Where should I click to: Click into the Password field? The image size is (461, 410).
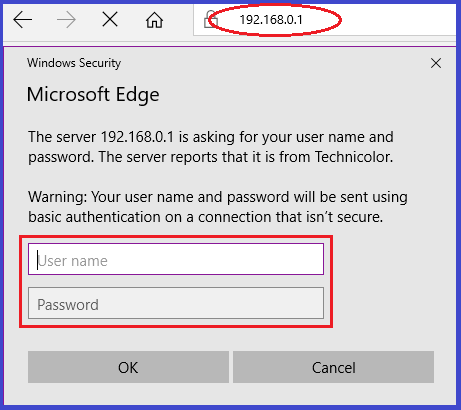176,303
